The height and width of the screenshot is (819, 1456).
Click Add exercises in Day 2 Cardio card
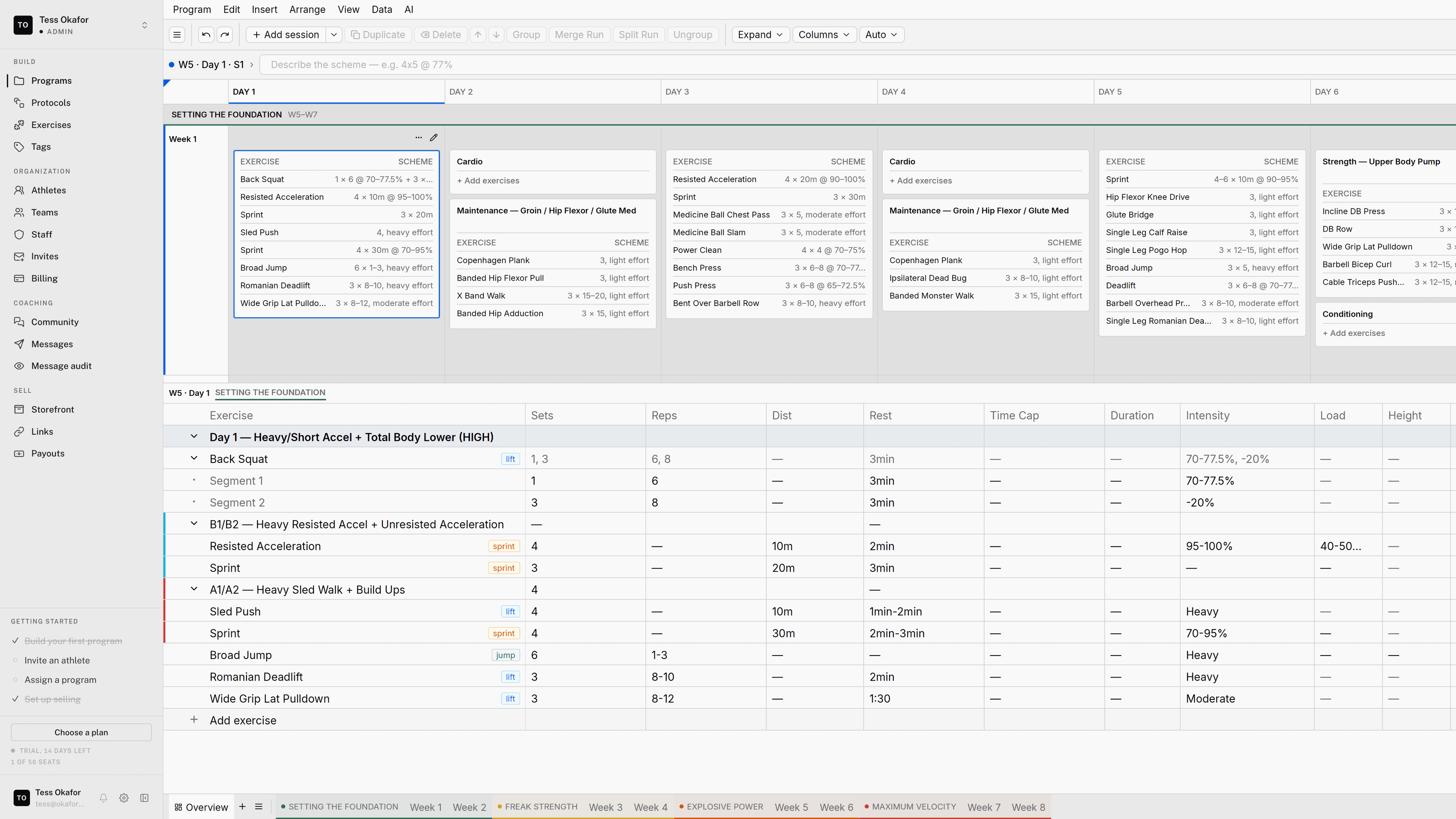tap(488, 180)
